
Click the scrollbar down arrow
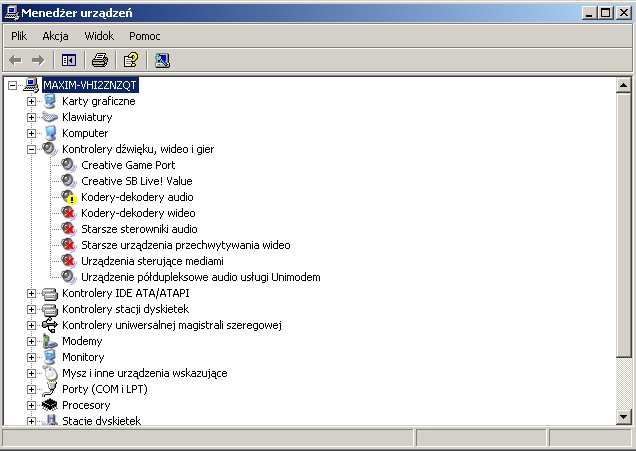623,417
